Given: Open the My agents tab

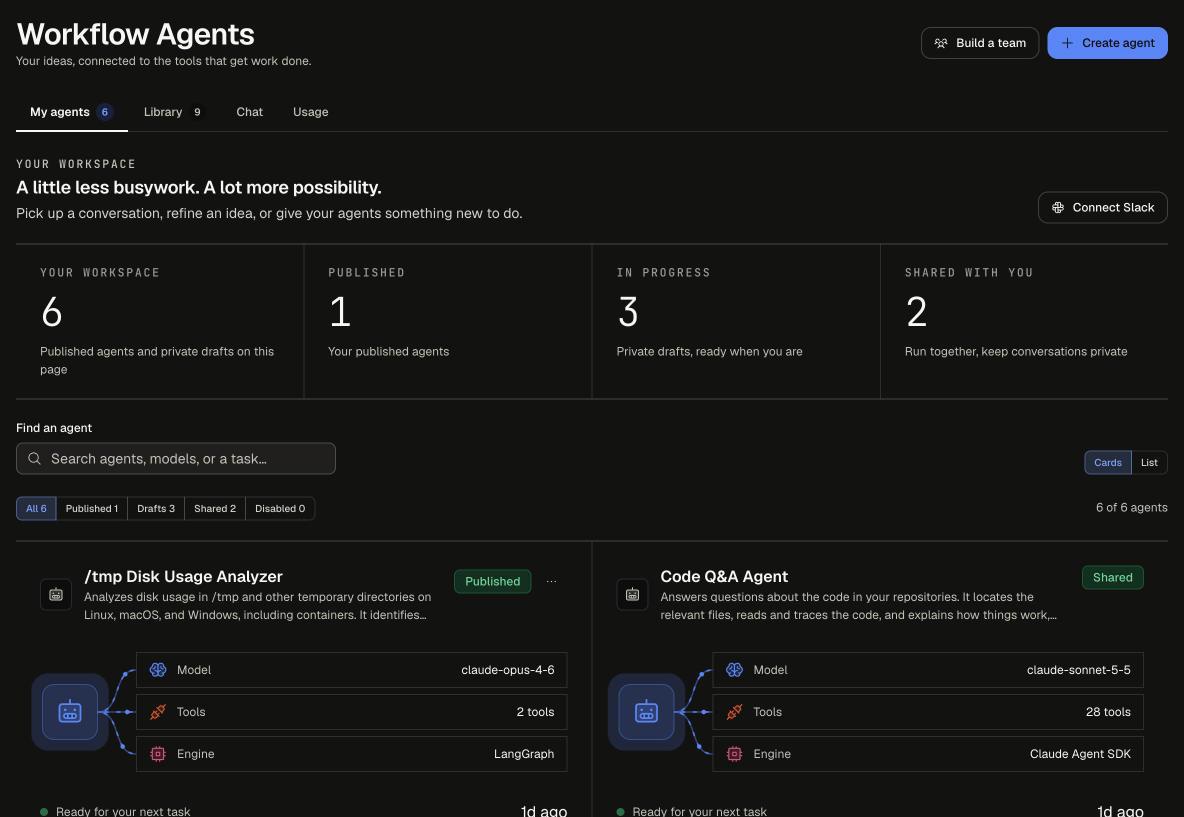Looking at the screenshot, I should point(72,112).
